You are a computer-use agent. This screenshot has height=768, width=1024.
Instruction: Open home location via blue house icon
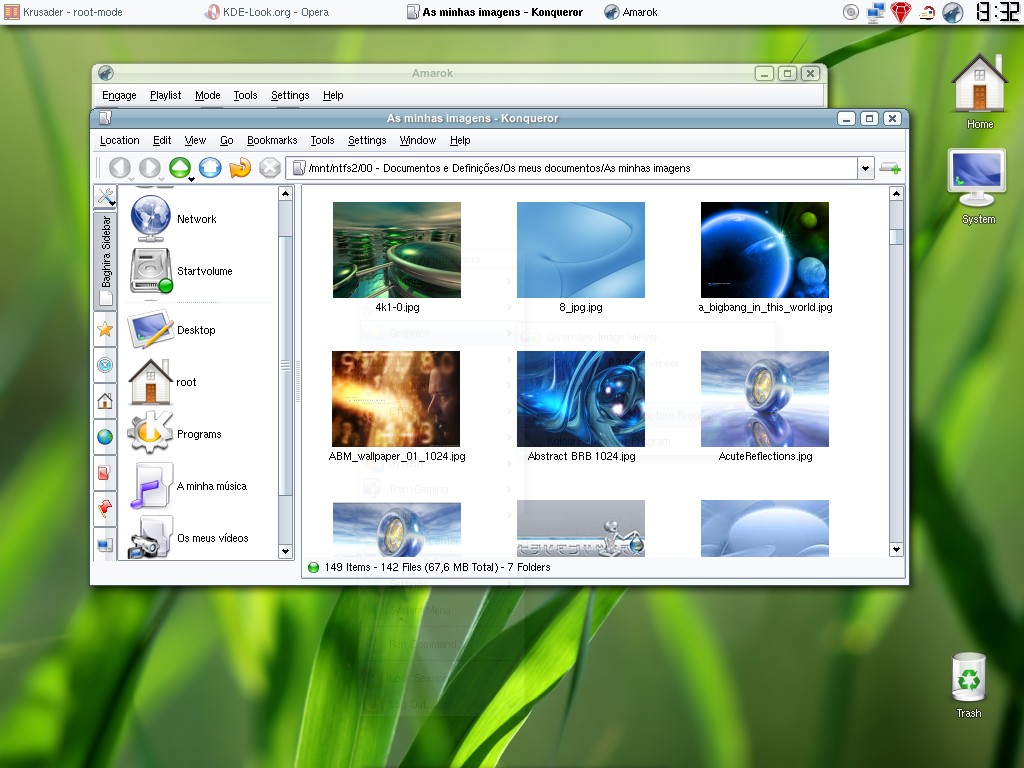(210, 168)
